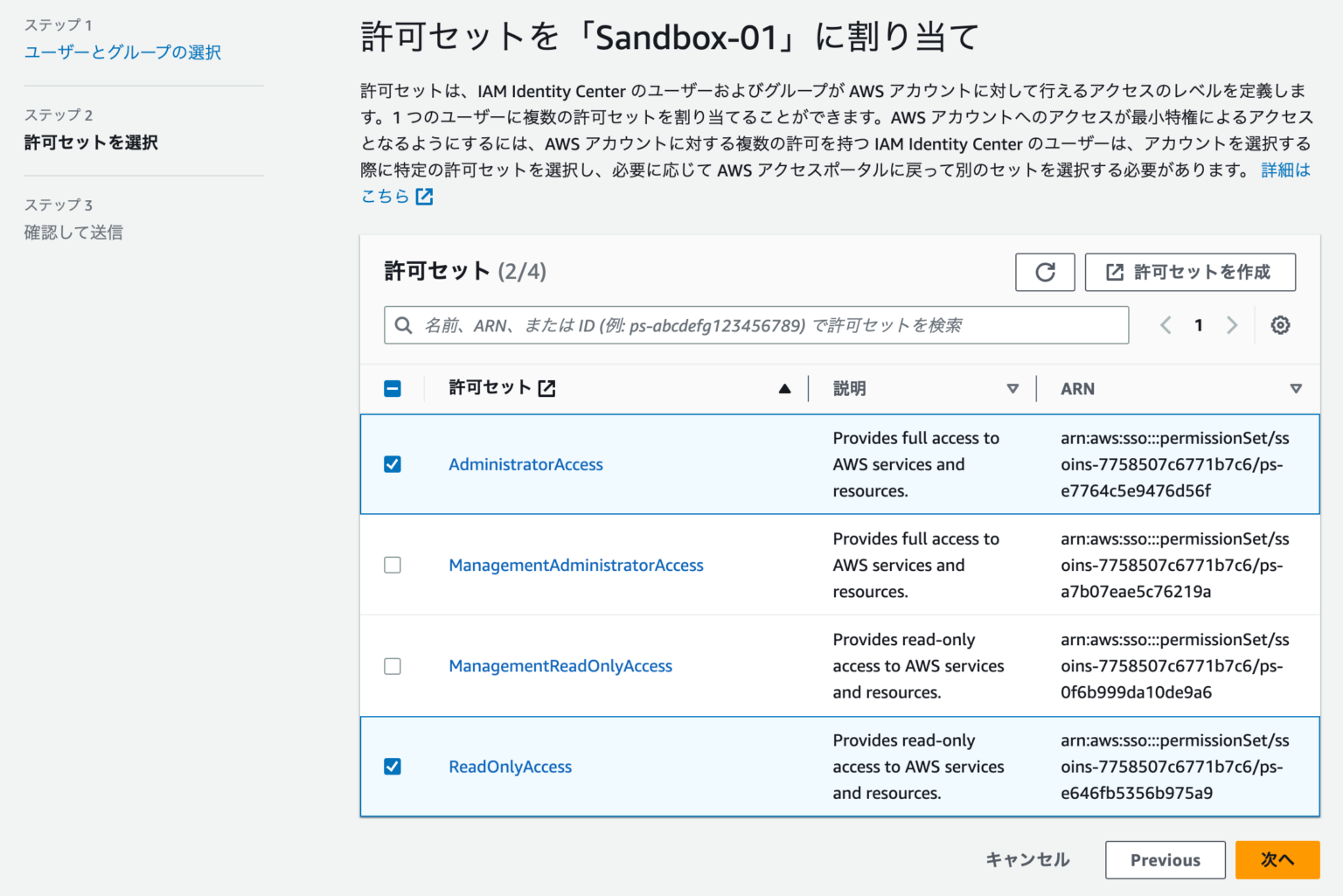Toggle the select-all checkbox in the table header
1343x896 pixels.
[x=393, y=387]
